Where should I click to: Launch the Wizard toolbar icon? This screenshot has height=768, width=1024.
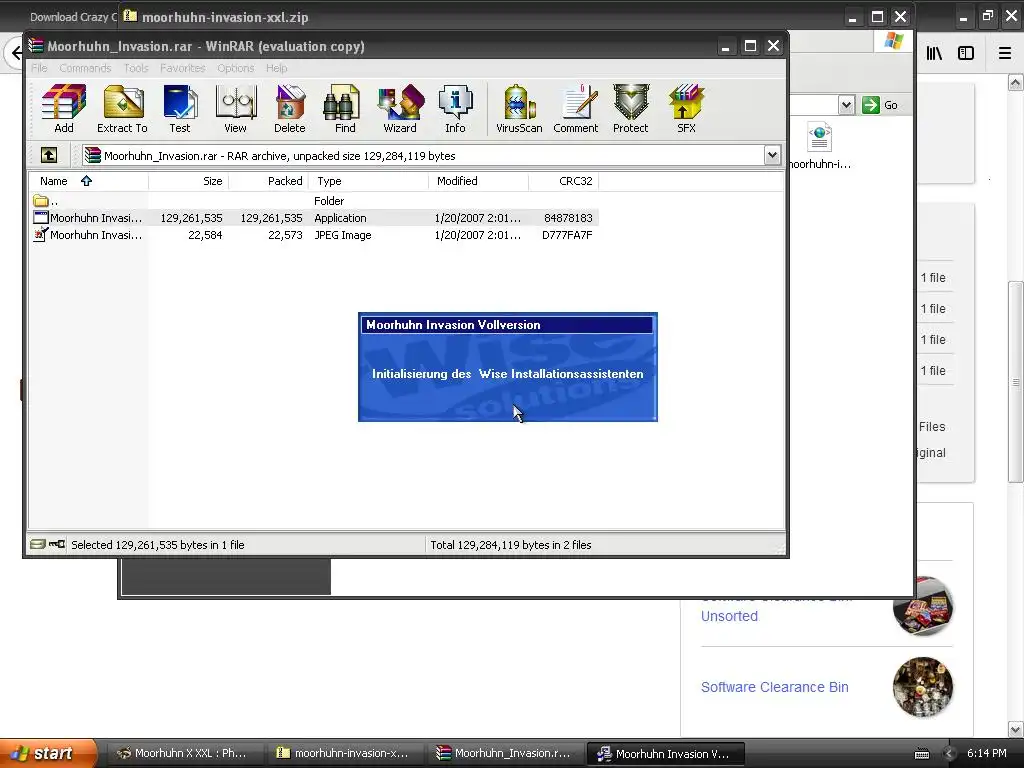[400, 108]
